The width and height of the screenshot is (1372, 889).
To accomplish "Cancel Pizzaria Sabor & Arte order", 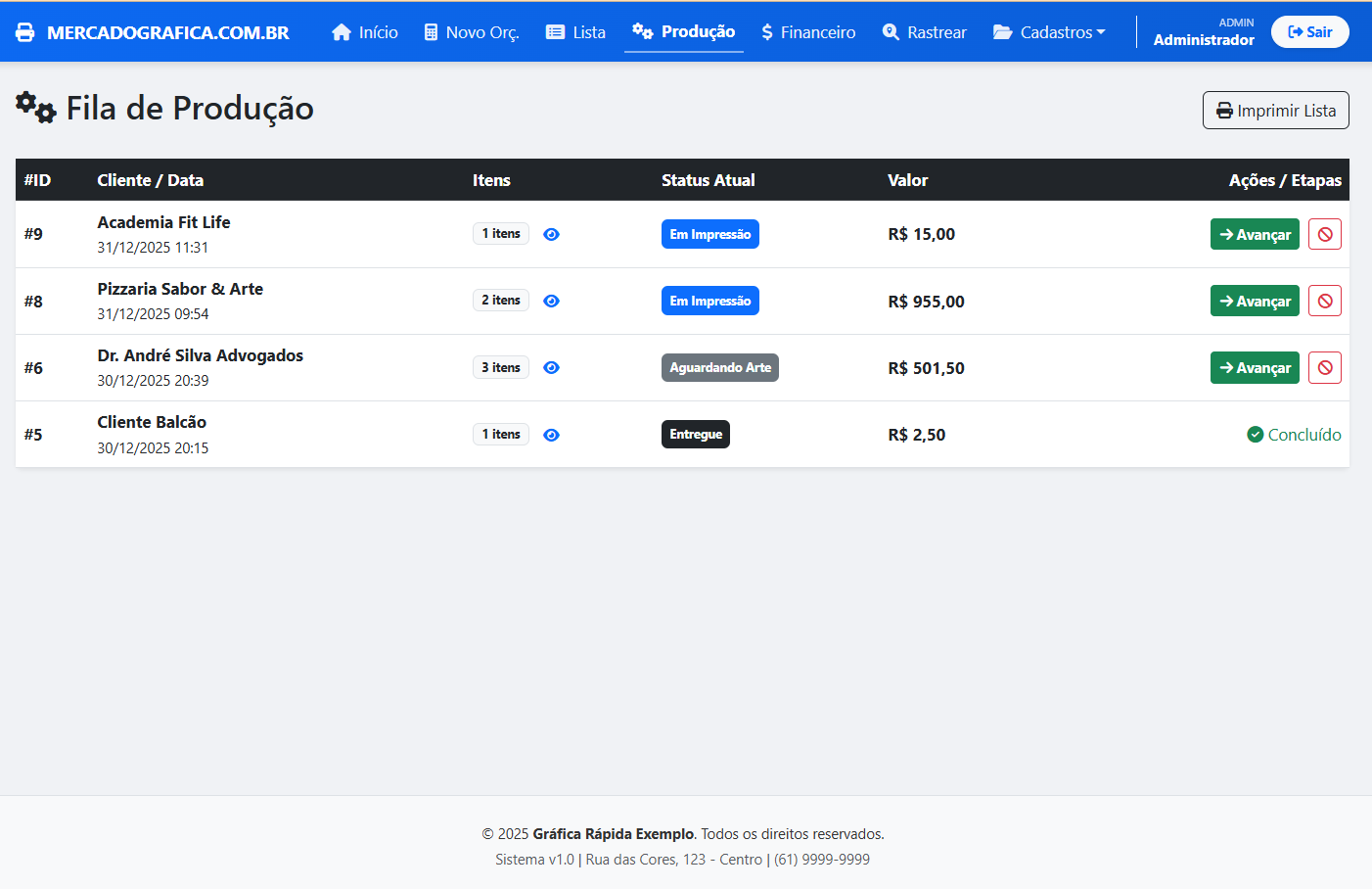I will [1324, 301].
